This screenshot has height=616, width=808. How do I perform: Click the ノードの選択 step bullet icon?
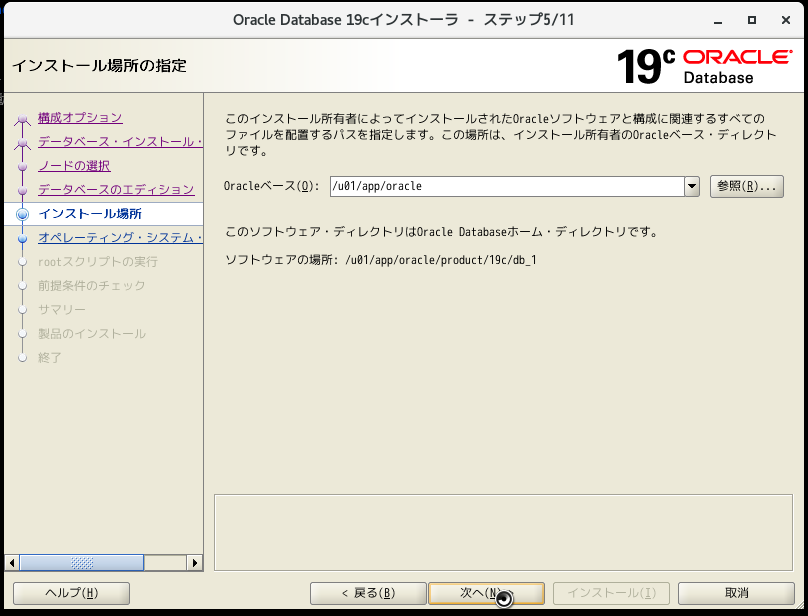(x=22, y=167)
